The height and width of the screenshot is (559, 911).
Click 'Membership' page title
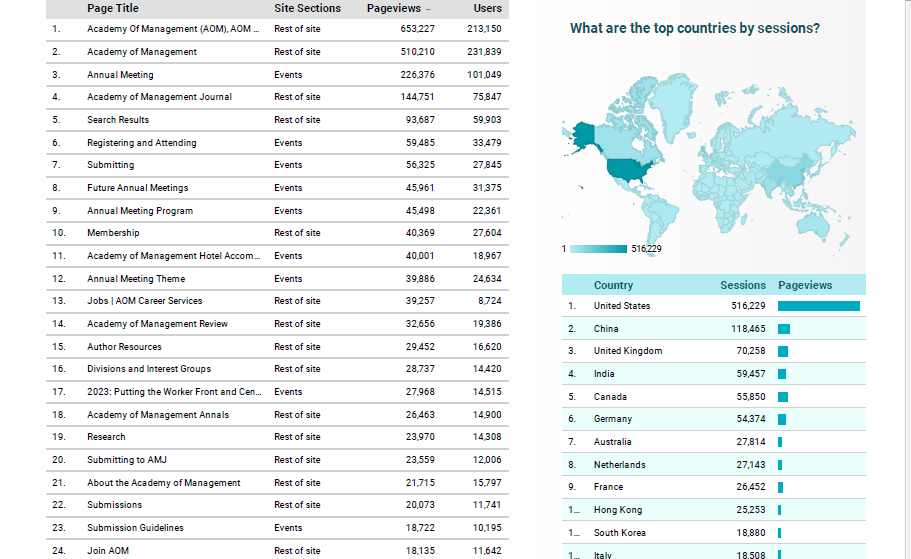[x=113, y=233]
